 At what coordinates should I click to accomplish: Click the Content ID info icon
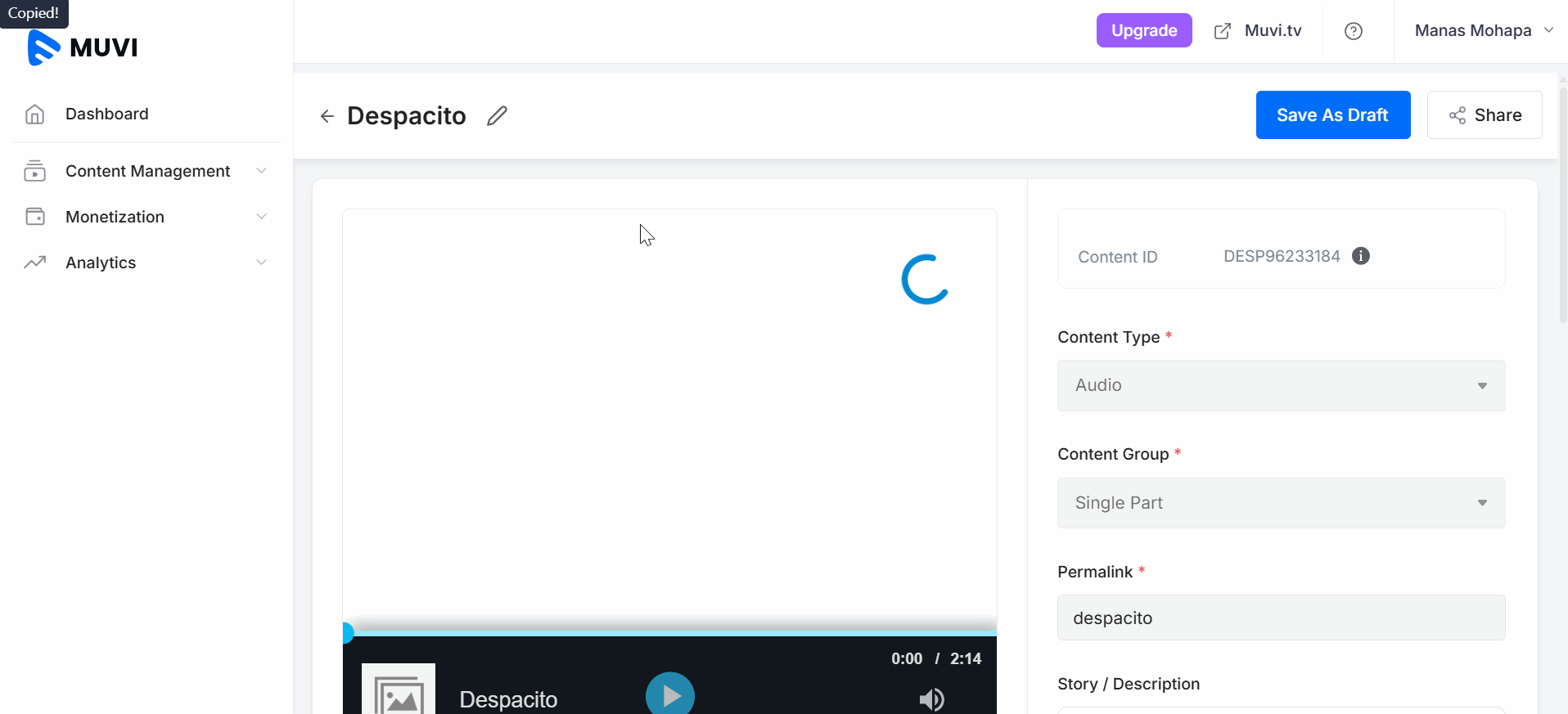coord(1360,256)
